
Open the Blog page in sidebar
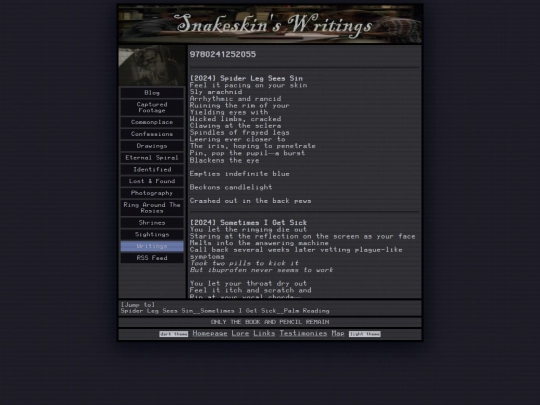(152, 93)
